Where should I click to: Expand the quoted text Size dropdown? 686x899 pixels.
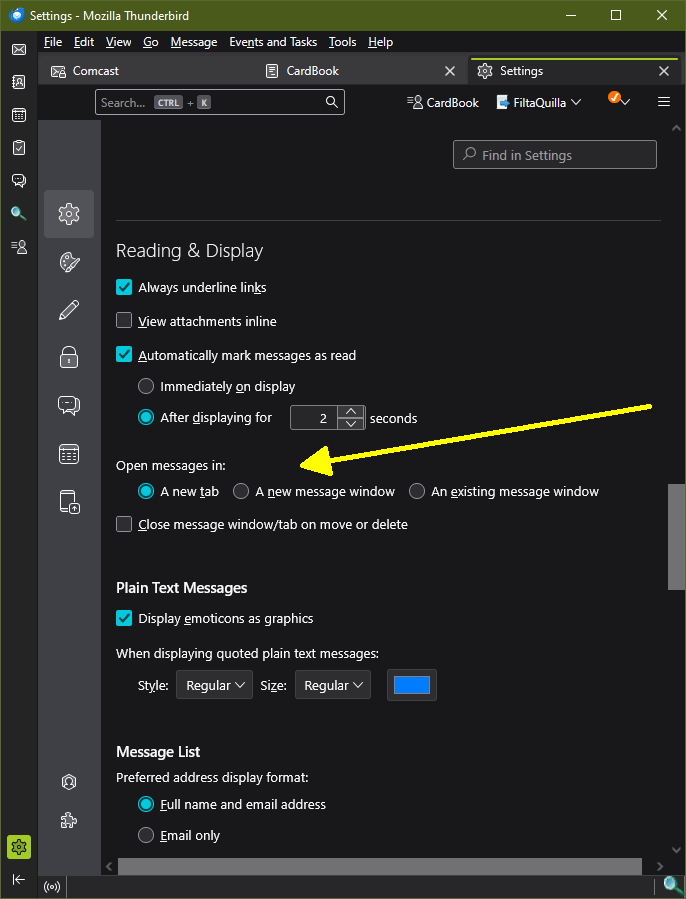tap(333, 686)
